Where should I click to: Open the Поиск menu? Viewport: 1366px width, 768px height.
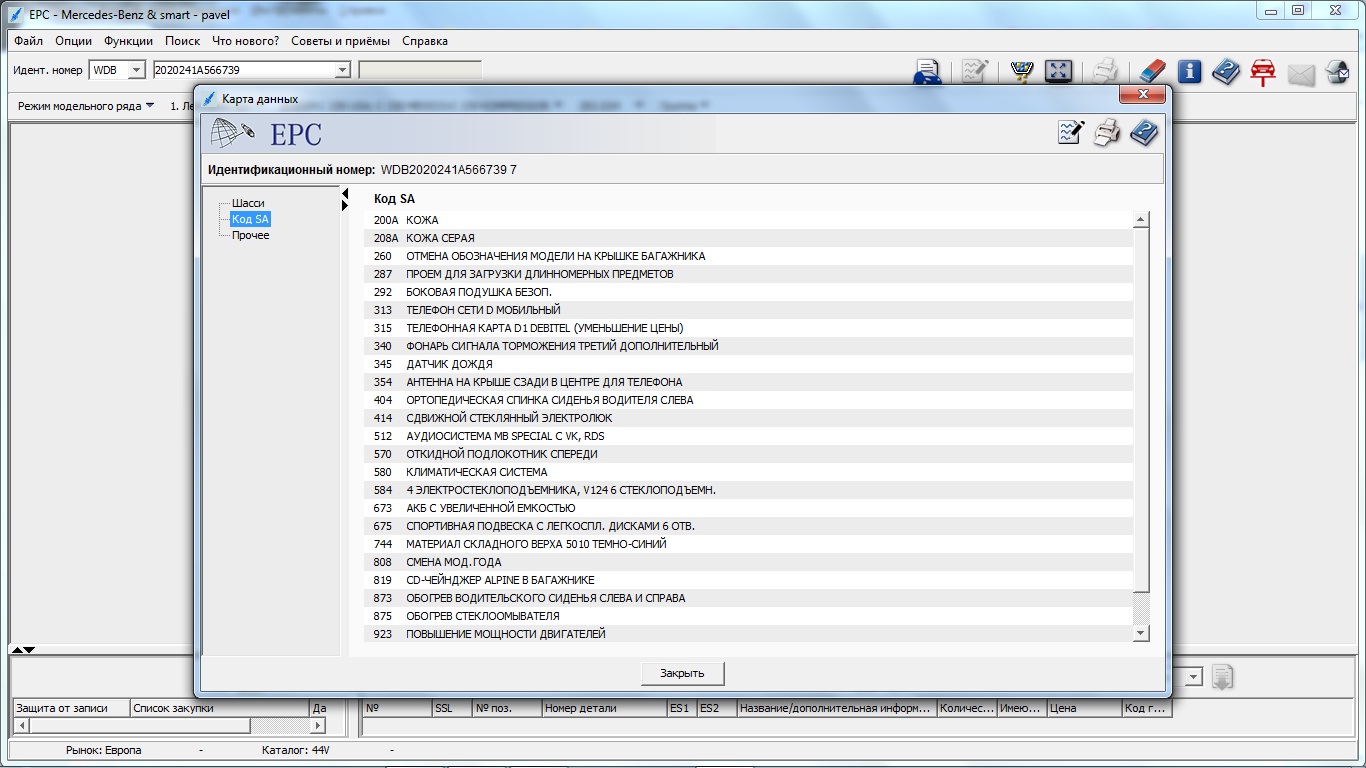pyautogui.click(x=182, y=41)
